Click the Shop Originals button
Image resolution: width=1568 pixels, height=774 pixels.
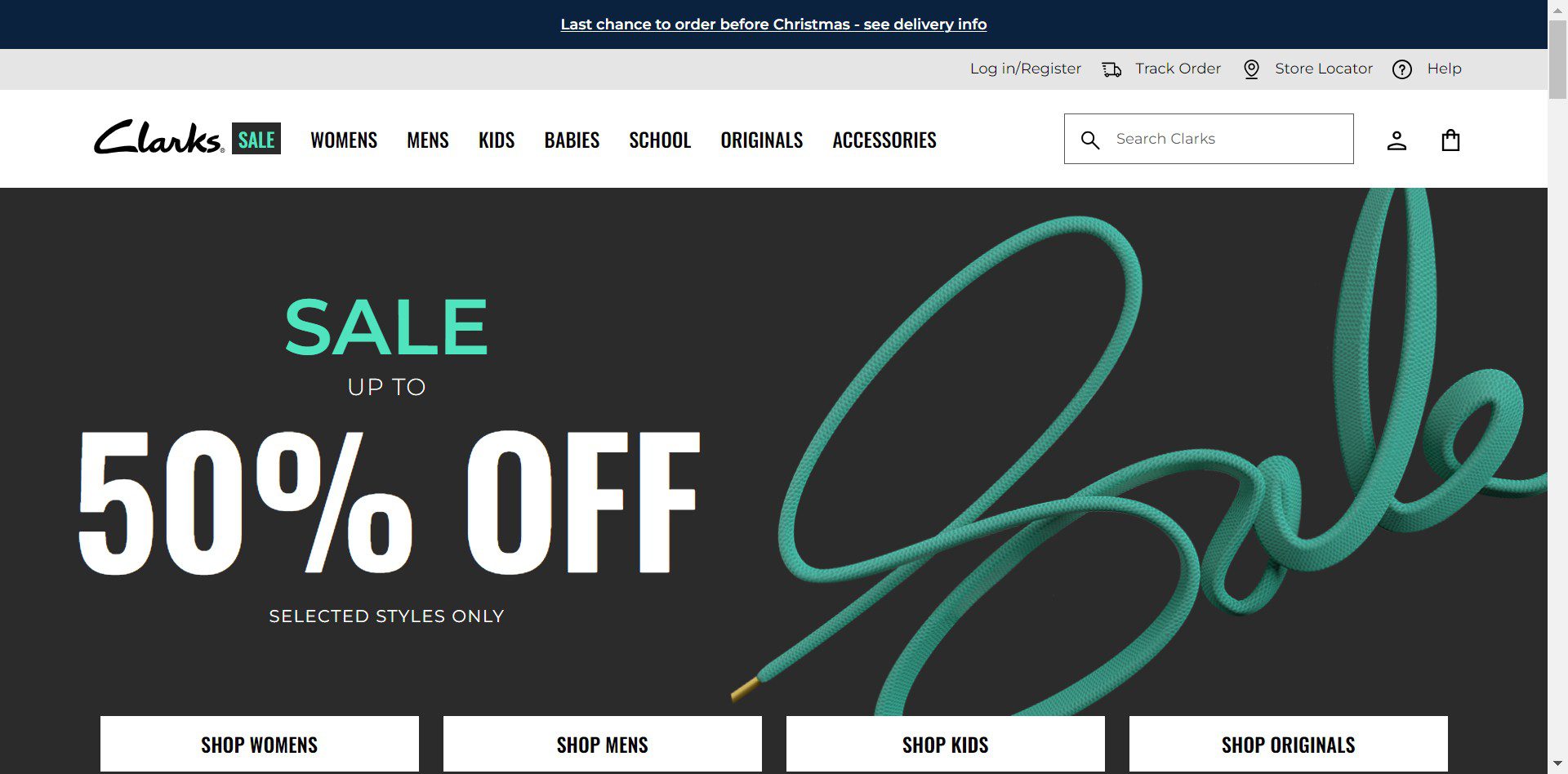click(1289, 744)
